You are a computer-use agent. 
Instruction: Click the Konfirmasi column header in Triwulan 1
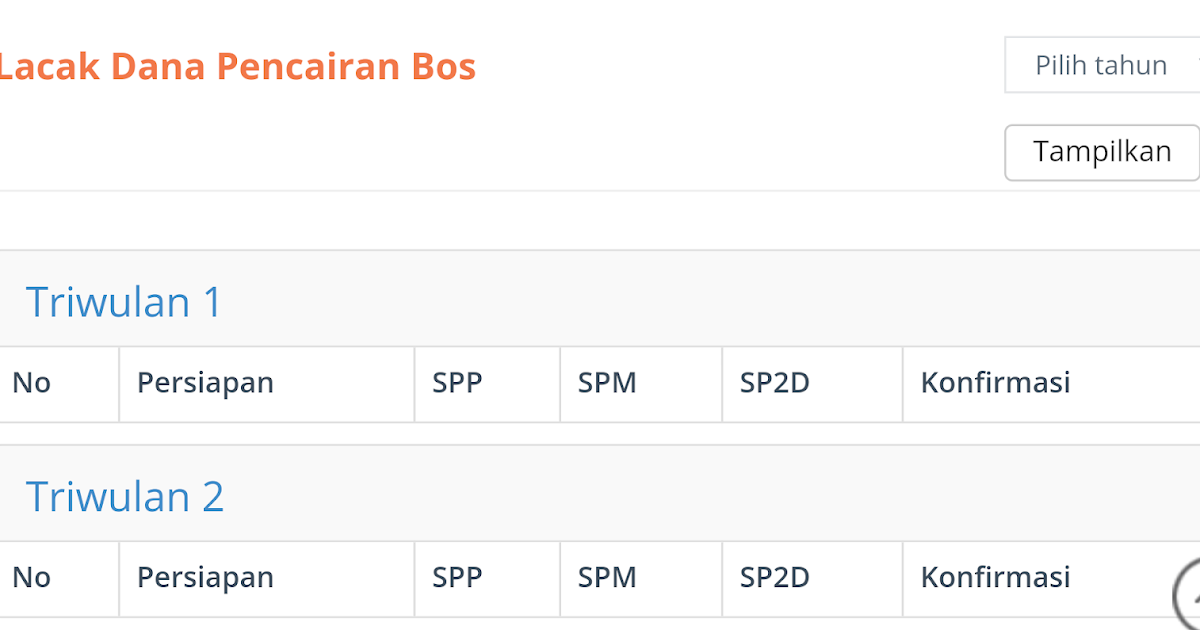click(x=994, y=383)
